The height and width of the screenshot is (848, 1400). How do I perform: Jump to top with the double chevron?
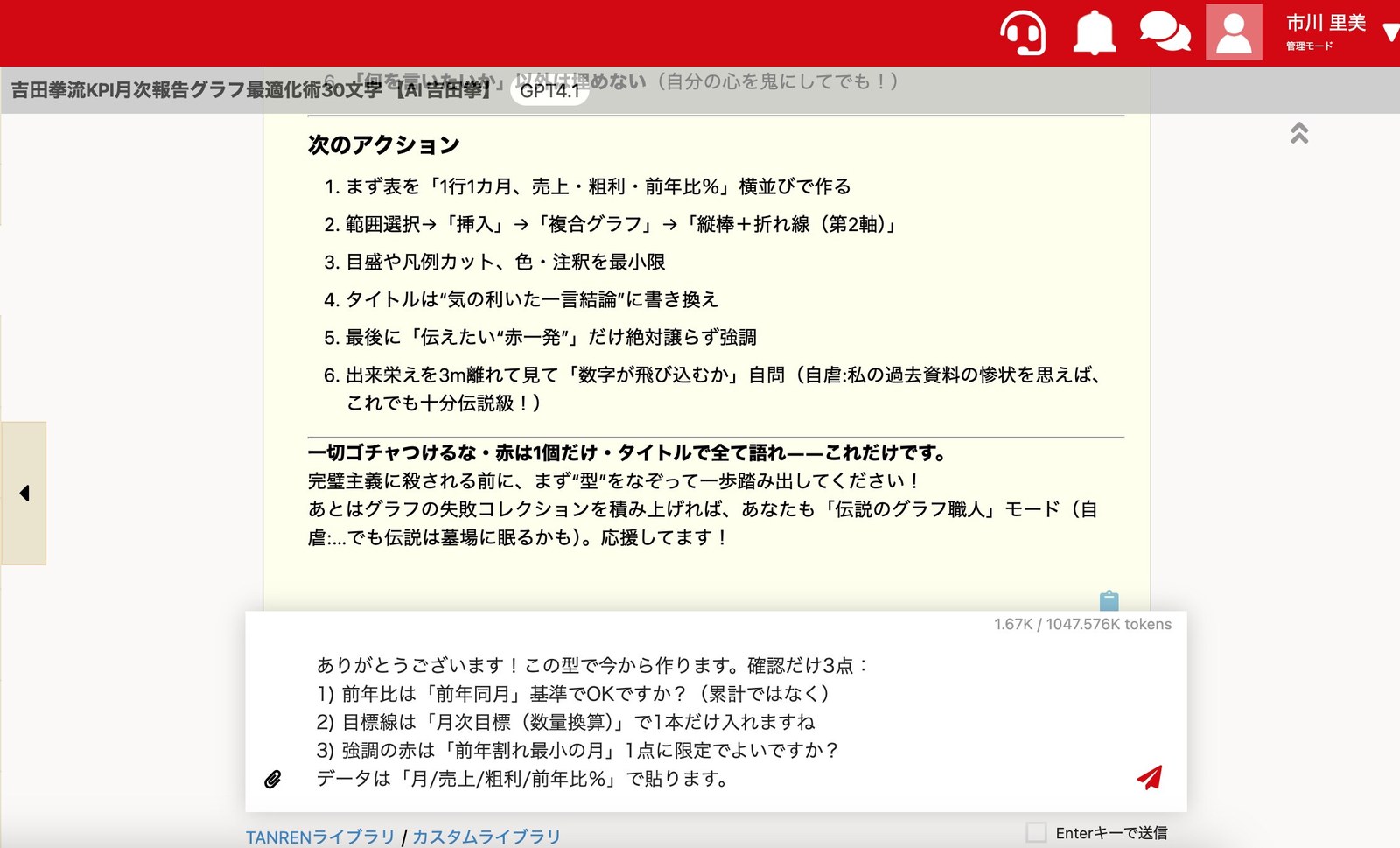(x=1299, y=133)
